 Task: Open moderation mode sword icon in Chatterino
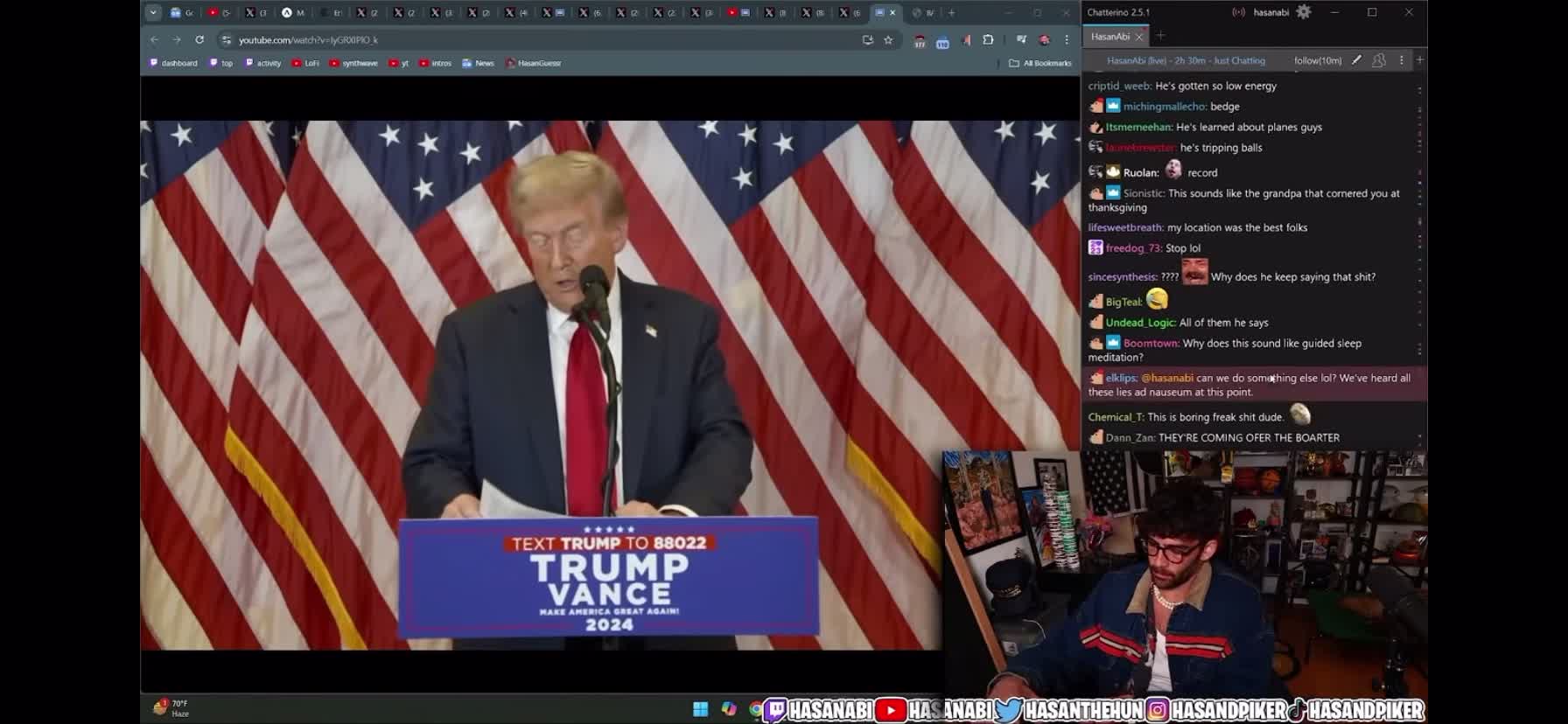(x=1356, y=60)
